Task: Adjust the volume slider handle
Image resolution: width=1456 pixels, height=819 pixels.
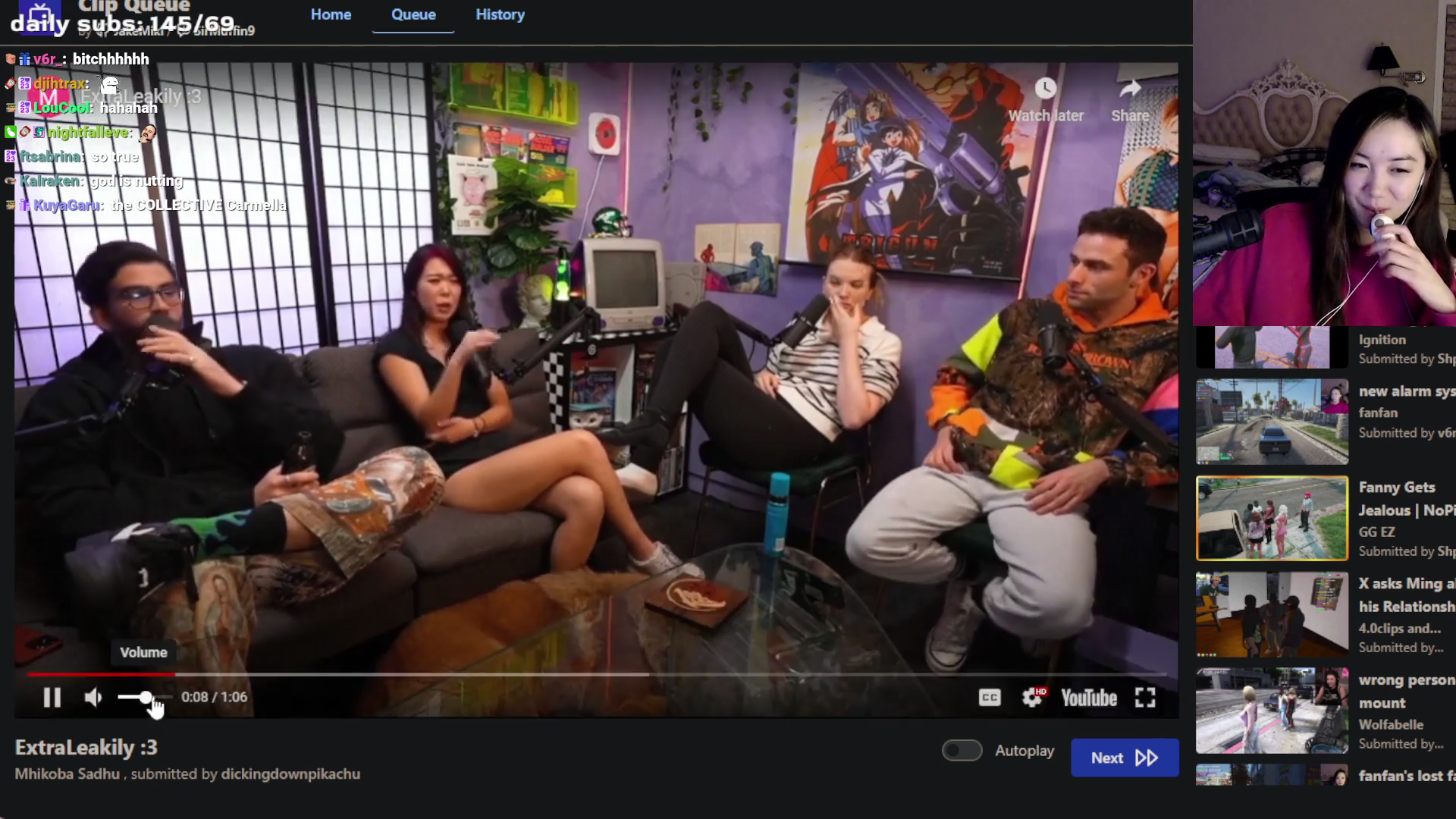Action: coord(145,697)
